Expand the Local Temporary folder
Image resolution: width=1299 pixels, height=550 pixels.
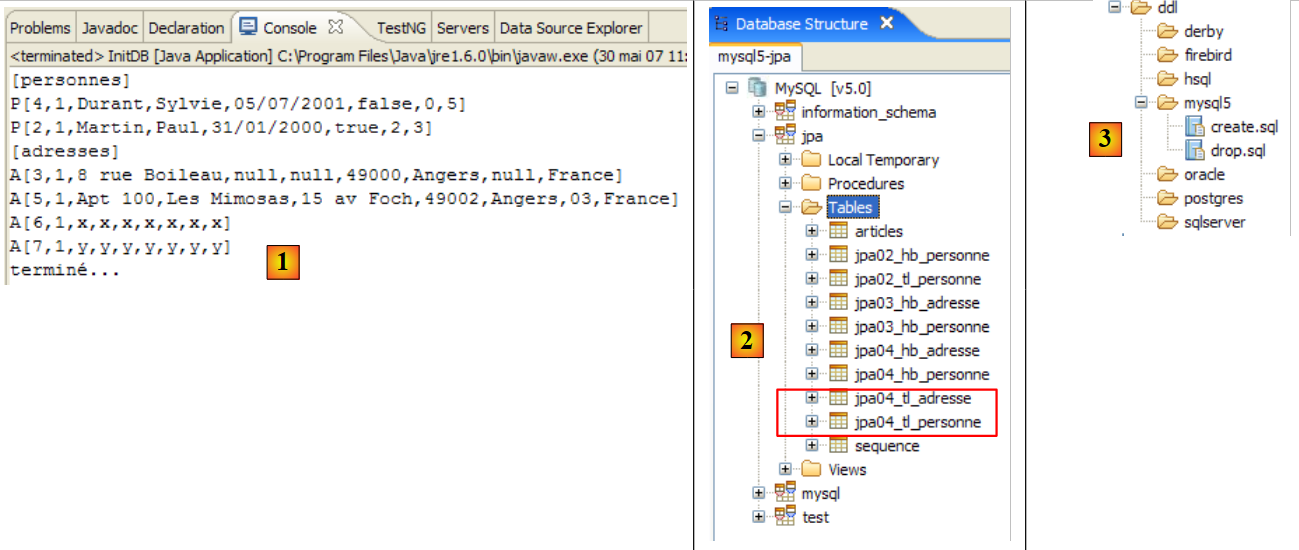786,160
